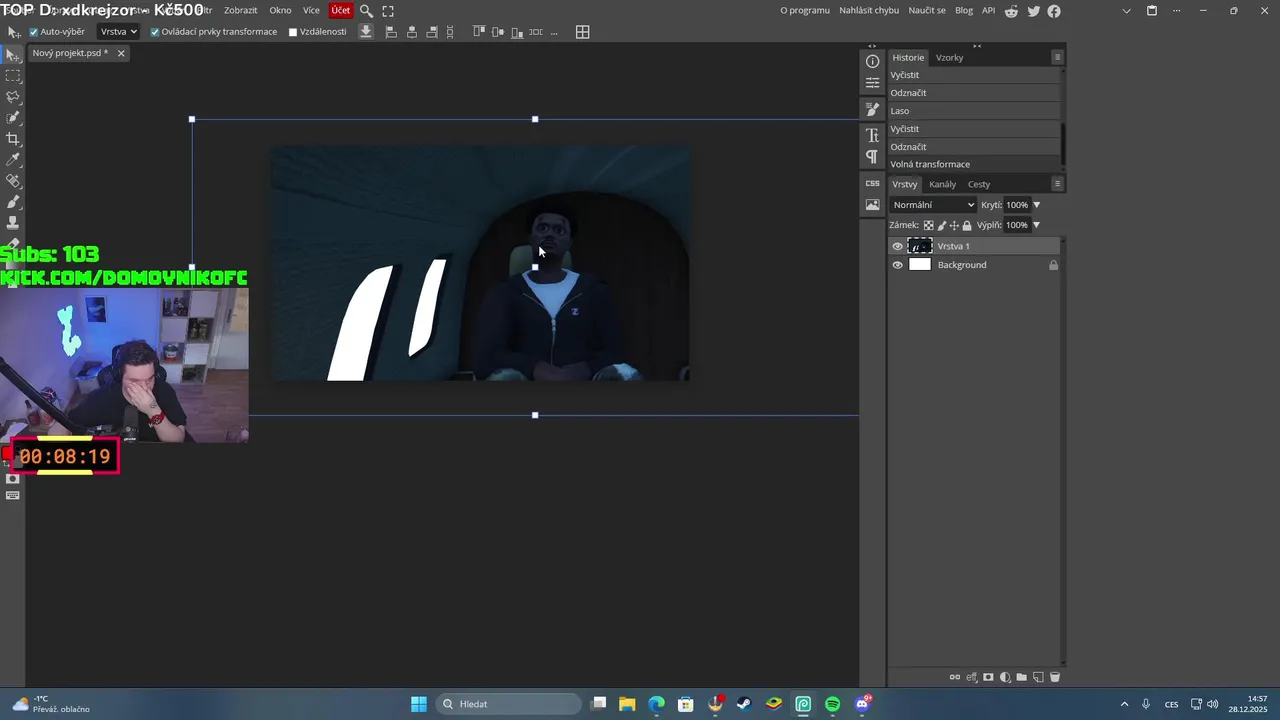Open the Krytí opacity slider arrow
1280x720 pixels.
click(x=1036, y=205)
